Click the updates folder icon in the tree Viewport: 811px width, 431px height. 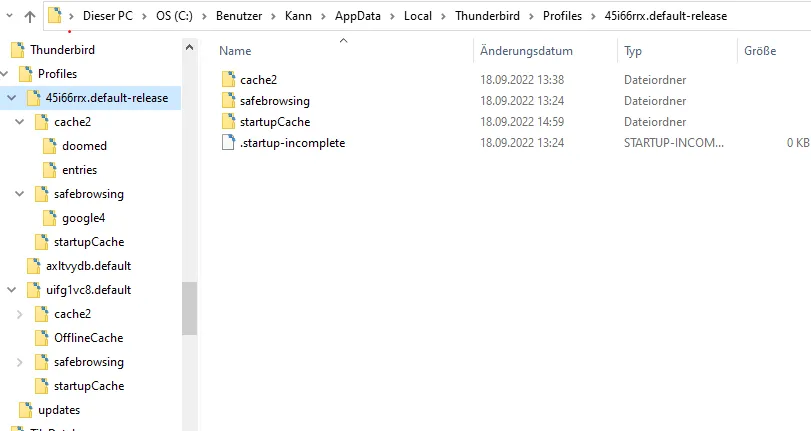coord(25,410)
